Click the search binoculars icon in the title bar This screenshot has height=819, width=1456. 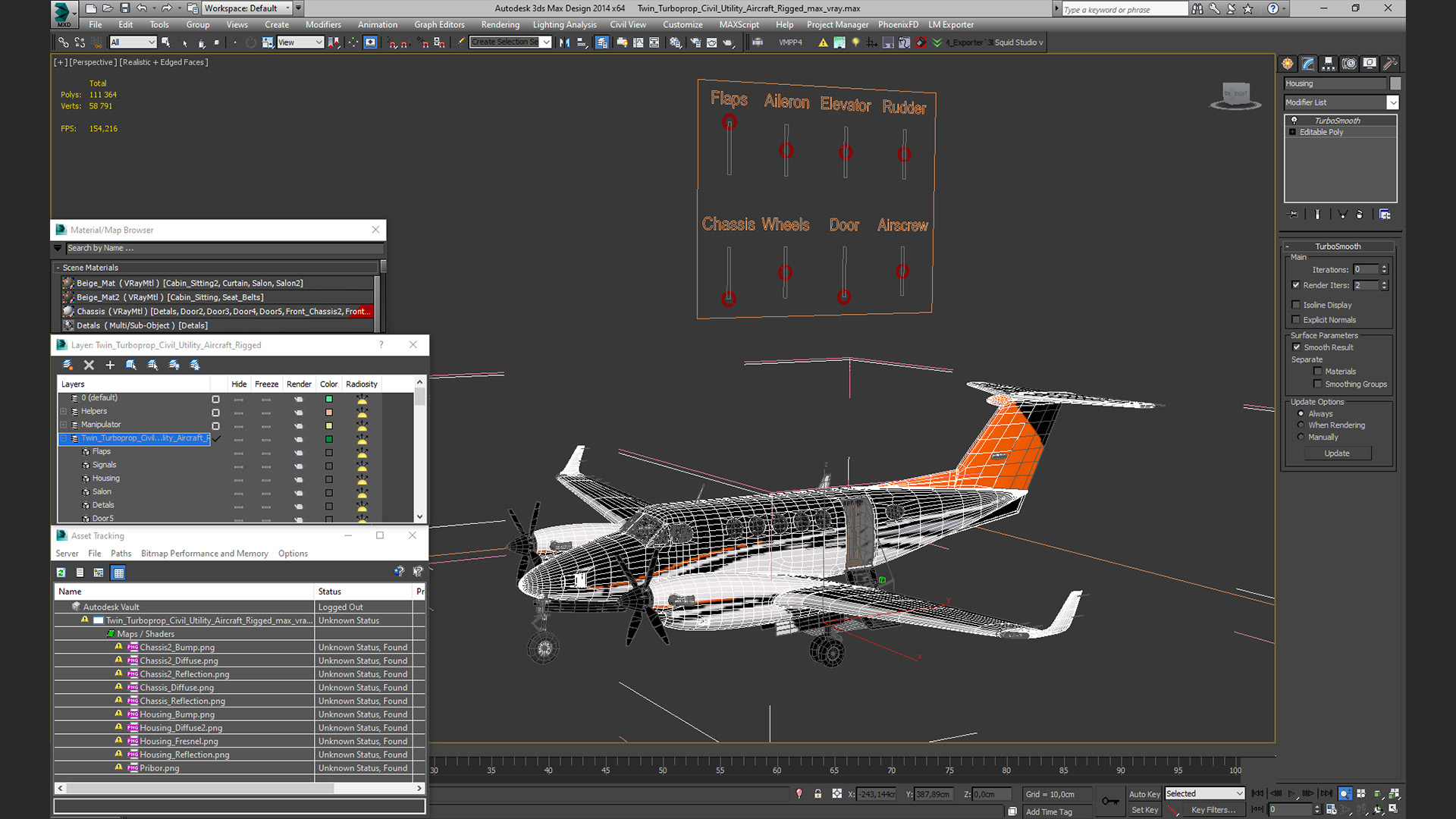[1197, 8]
